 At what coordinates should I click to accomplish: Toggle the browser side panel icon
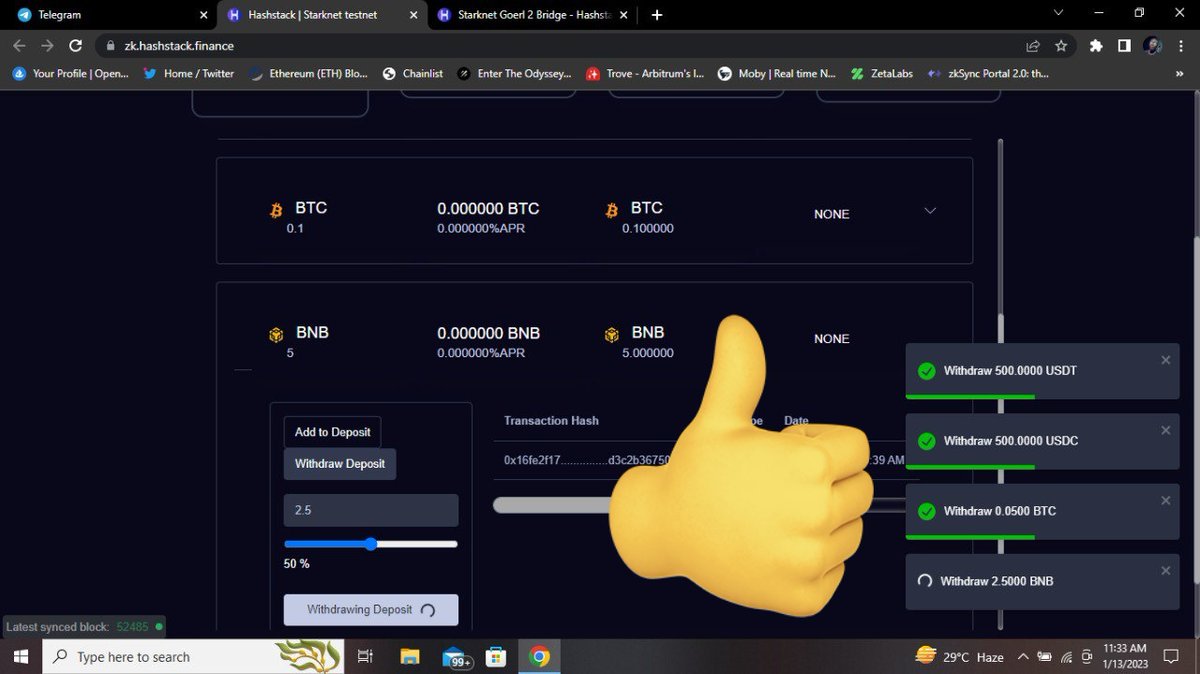pyautogui.click(x=1124, y=46)
